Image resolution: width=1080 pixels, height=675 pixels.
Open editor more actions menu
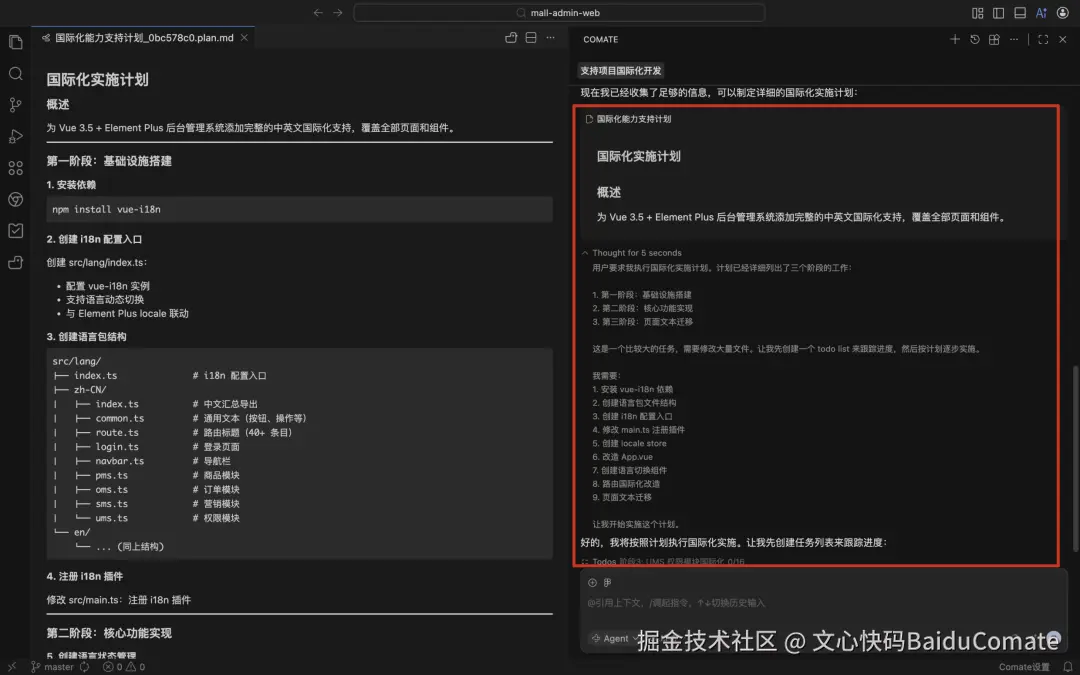[x=550, y=38]
